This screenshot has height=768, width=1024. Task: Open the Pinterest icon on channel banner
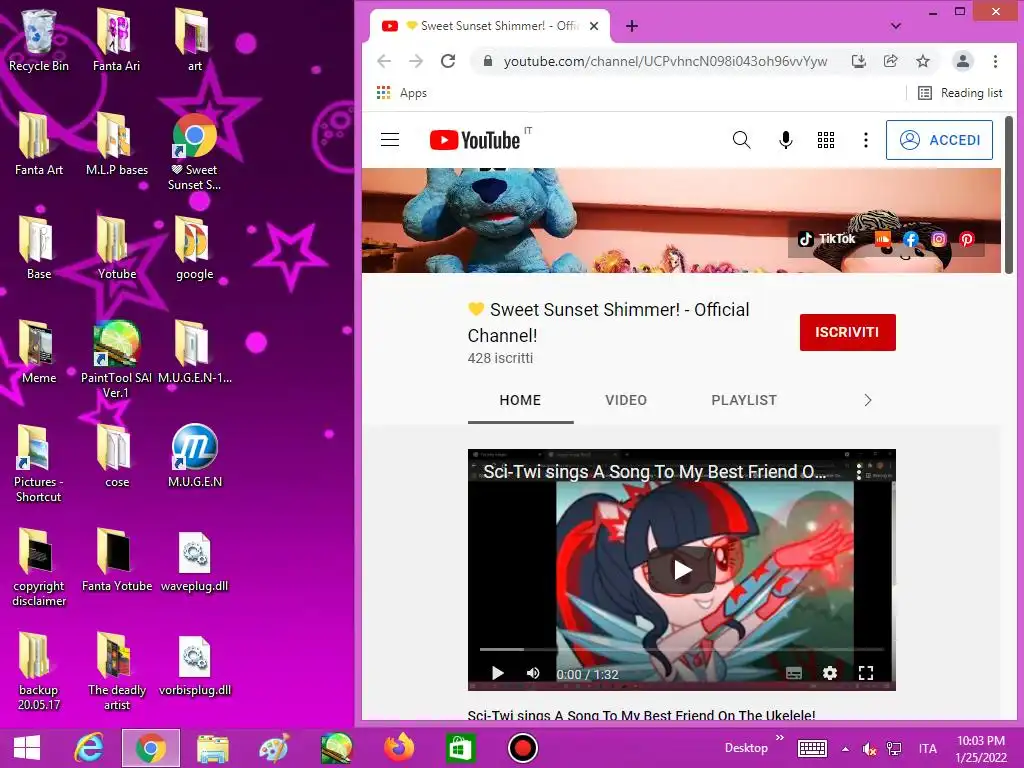coord(967,239)
